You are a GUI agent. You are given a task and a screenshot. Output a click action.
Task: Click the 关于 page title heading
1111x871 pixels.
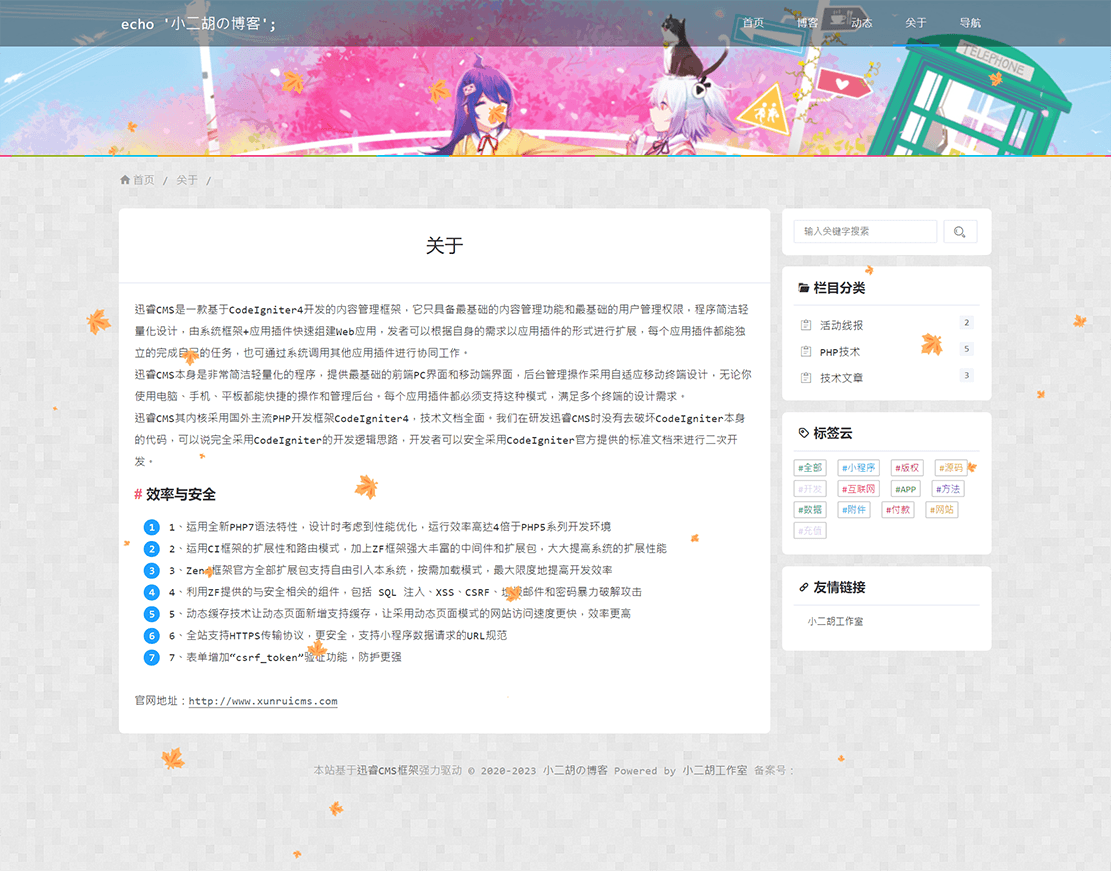tap(444, 246)
